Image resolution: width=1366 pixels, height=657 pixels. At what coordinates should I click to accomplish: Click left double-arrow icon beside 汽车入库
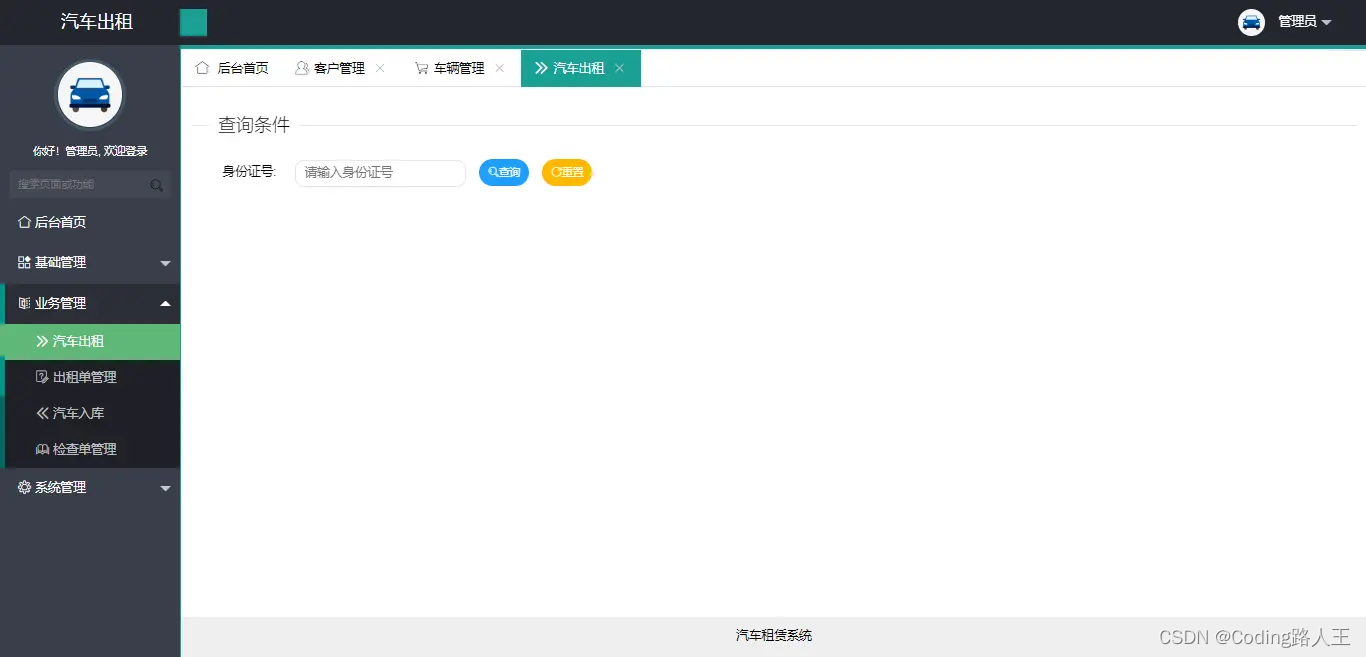pyautogui.click(x=42, y=413)
